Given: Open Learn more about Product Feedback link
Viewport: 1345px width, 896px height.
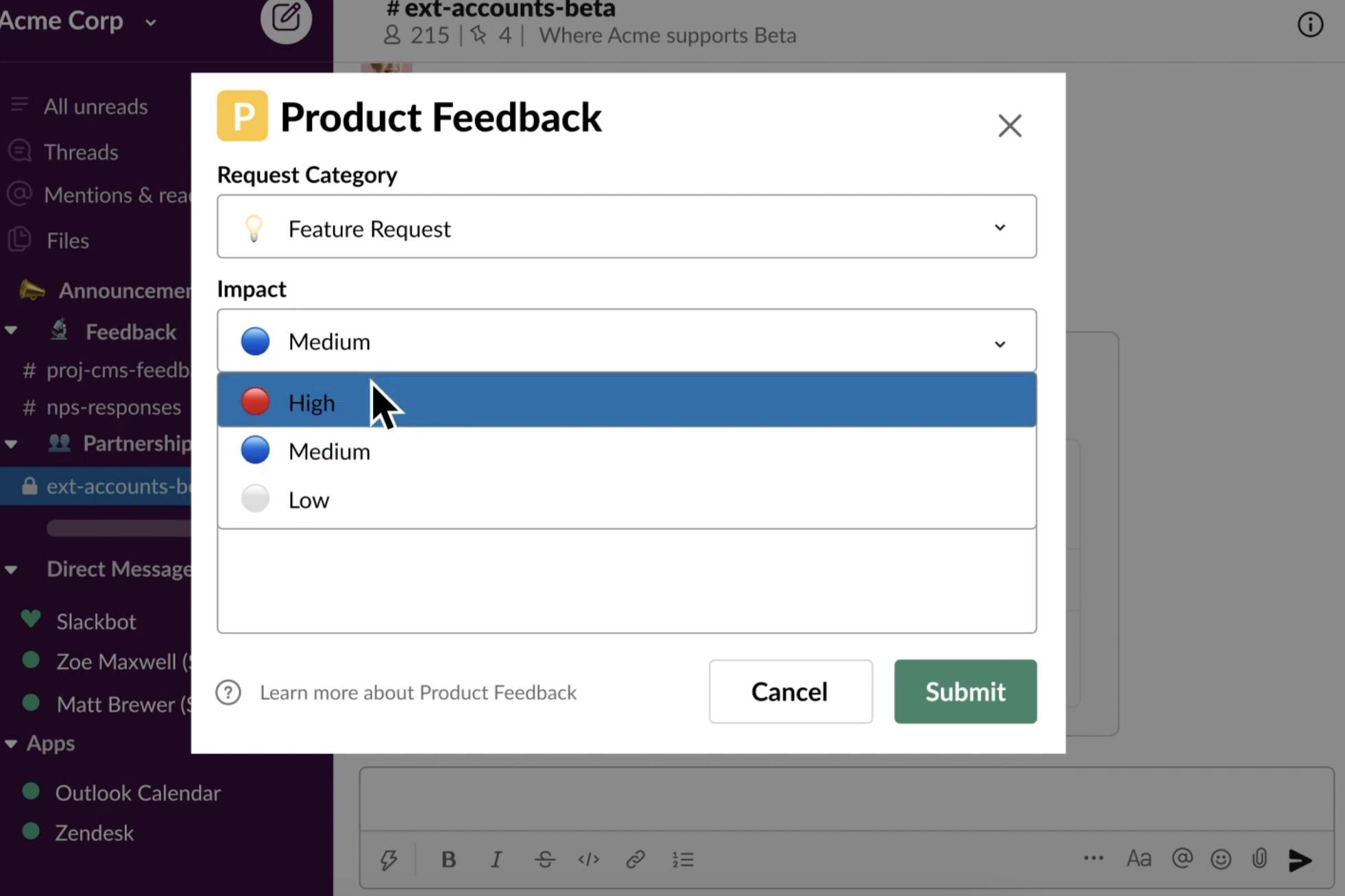Looking at the screenshot, I should click(418, 692).
